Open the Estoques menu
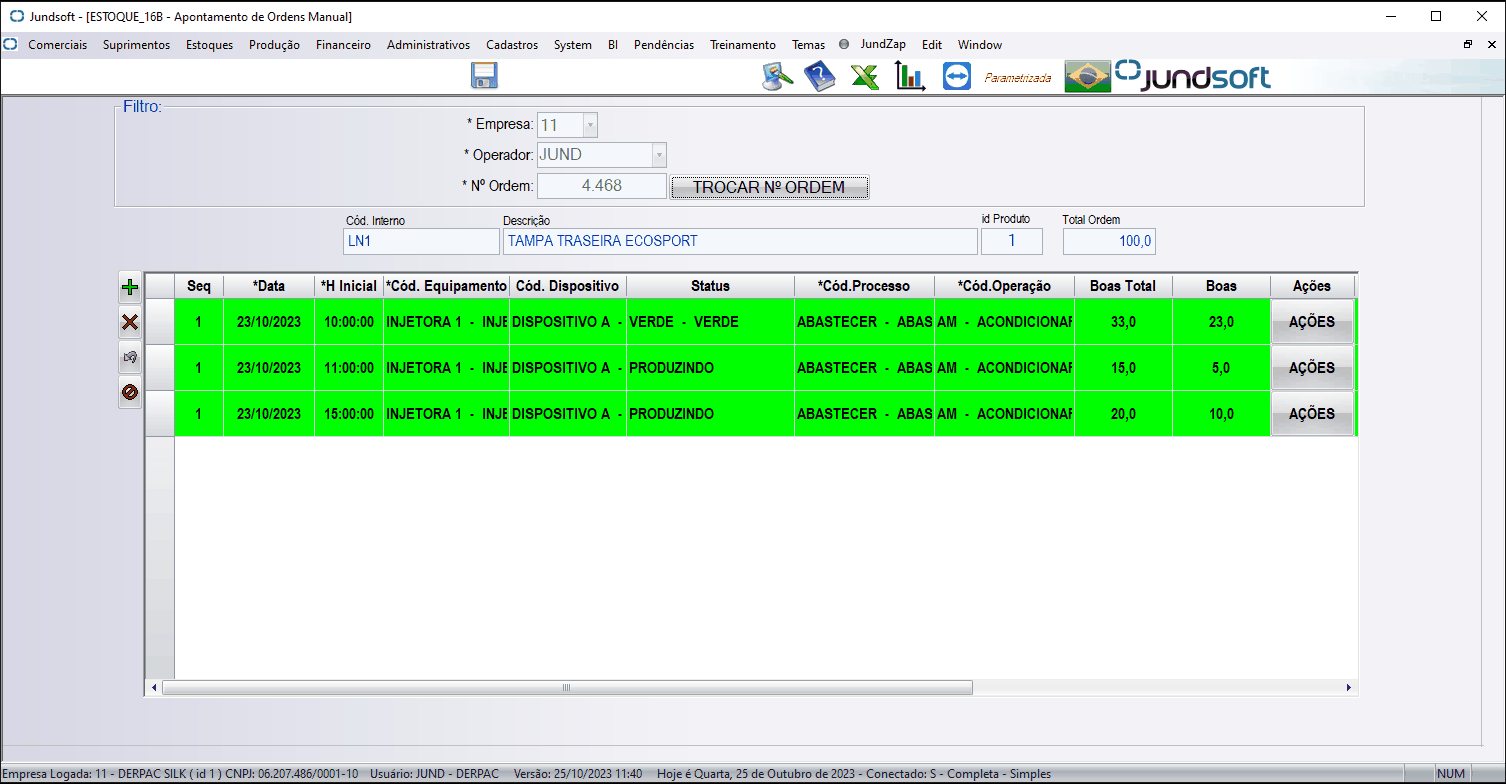The height and width of the screenshot is (784, 1506). [x=209, y=45]
